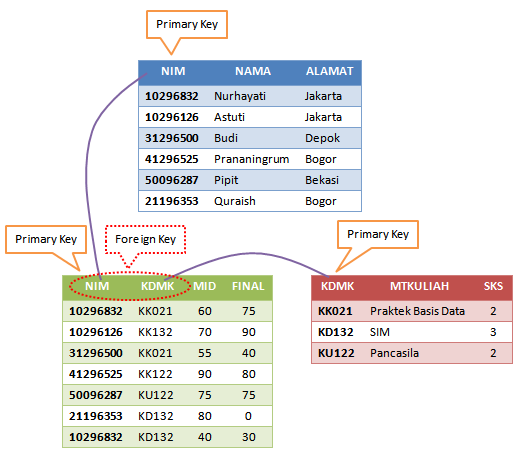Click course code KK122 in green table
519x454 pixels.
click(155, 374)
